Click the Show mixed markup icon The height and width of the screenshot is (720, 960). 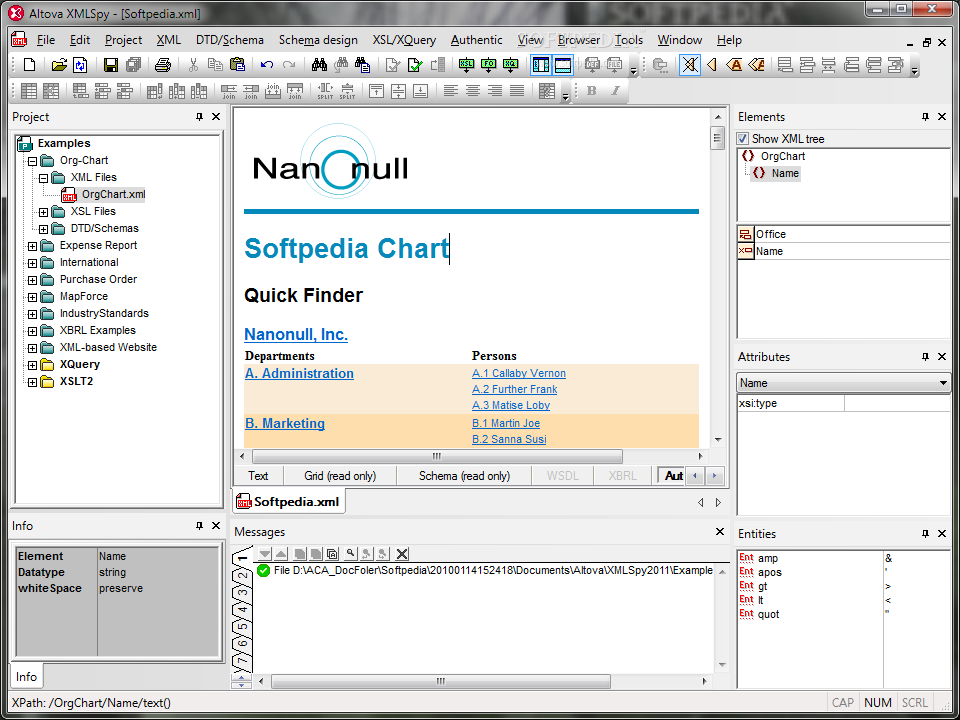pyautogui.click(x=757, y=65)
